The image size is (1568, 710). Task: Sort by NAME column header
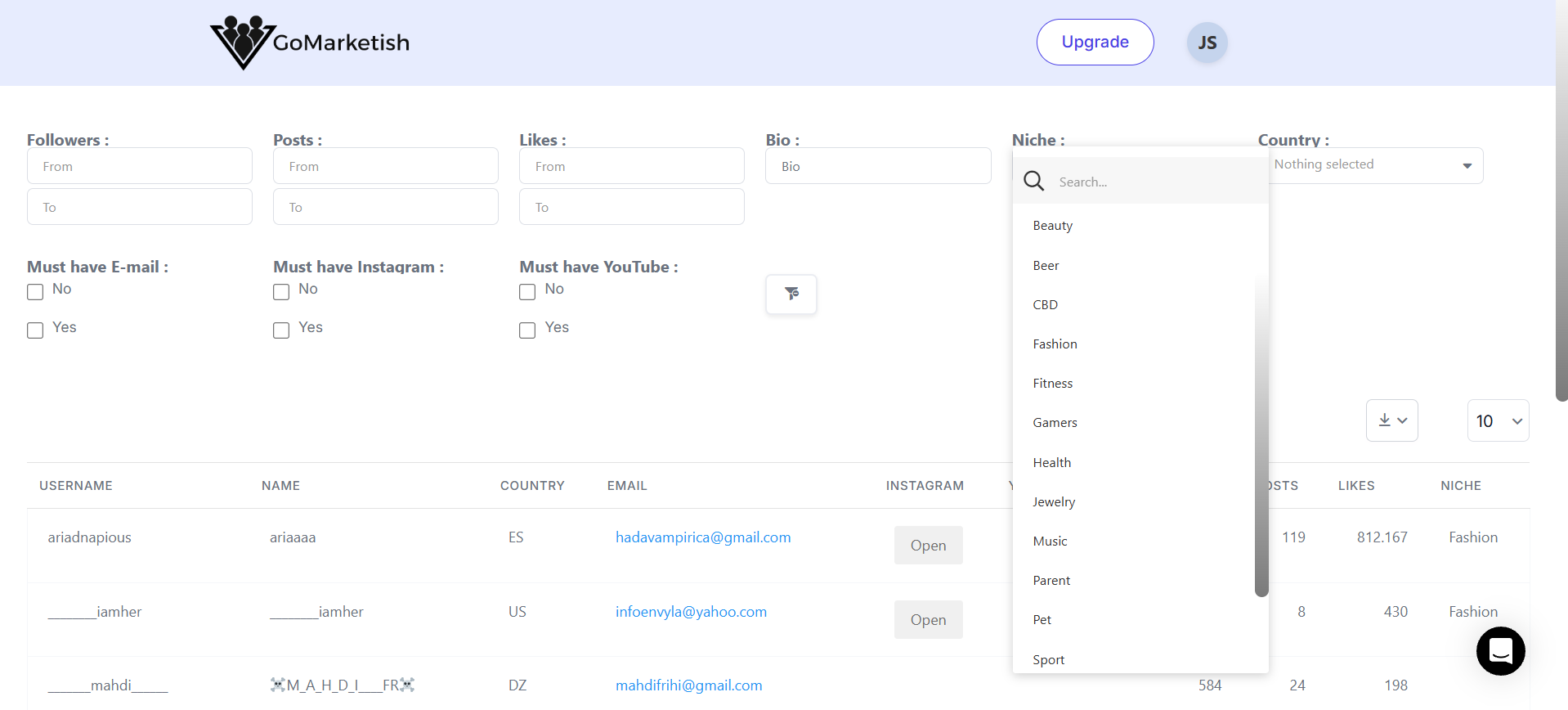pyautogui.click(x=280, y=486)
